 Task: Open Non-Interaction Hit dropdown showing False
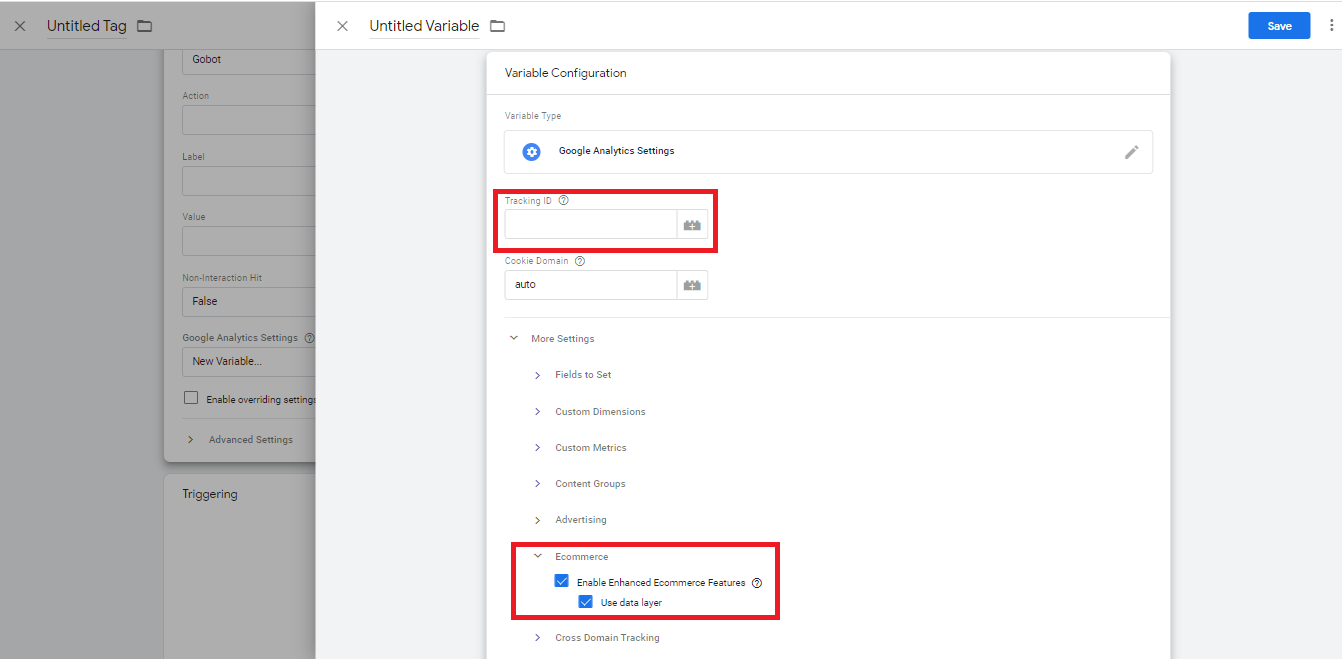(x=249, y=301)
